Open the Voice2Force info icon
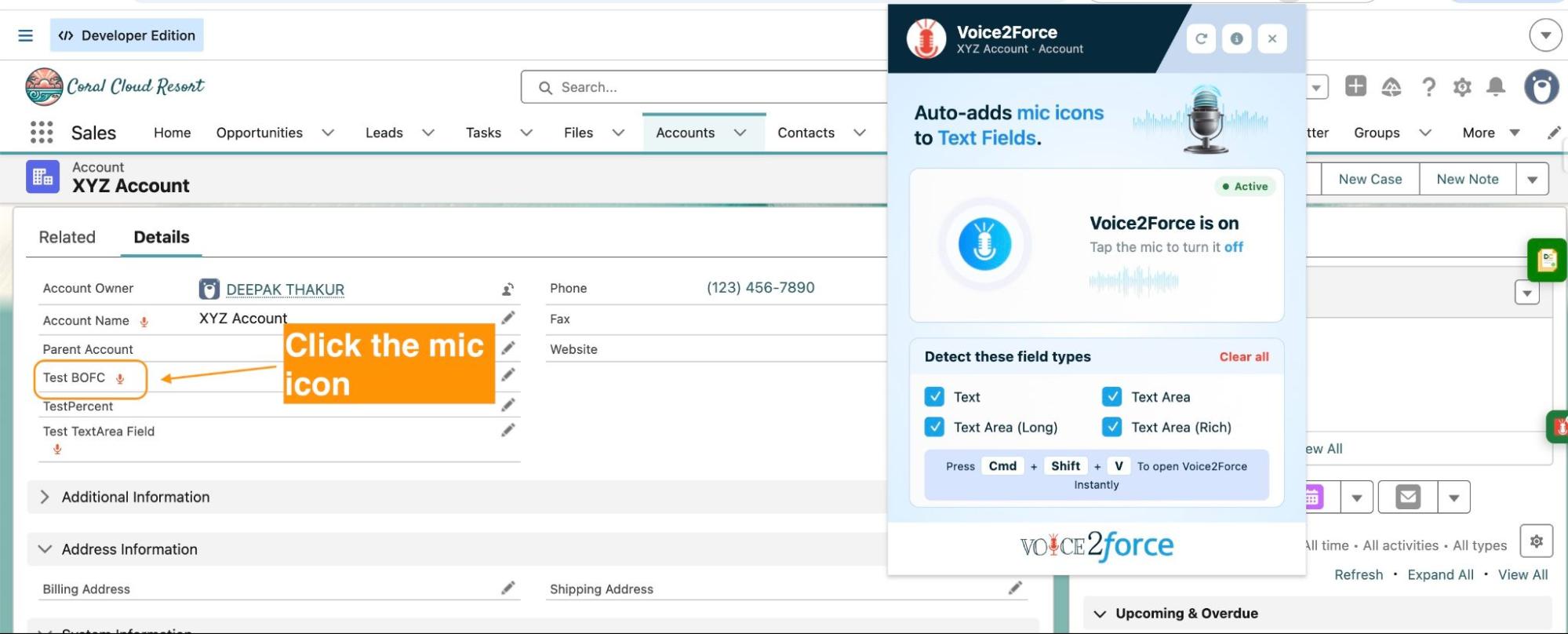This screenshot has height=634, width=1568. pyautogui.click(x=1236, y=38)
